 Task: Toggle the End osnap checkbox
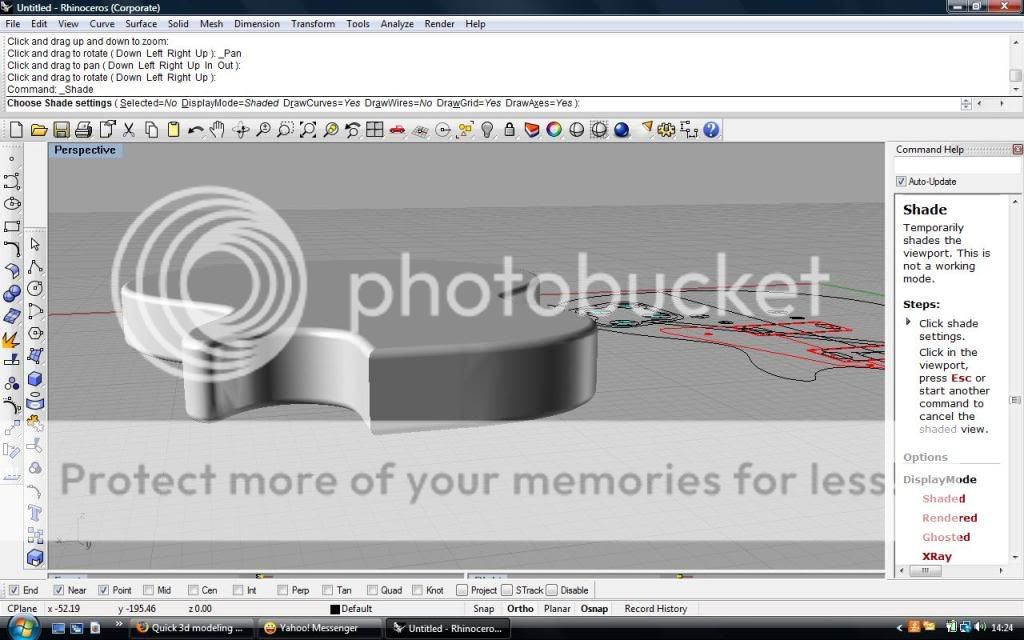point(14,590)
